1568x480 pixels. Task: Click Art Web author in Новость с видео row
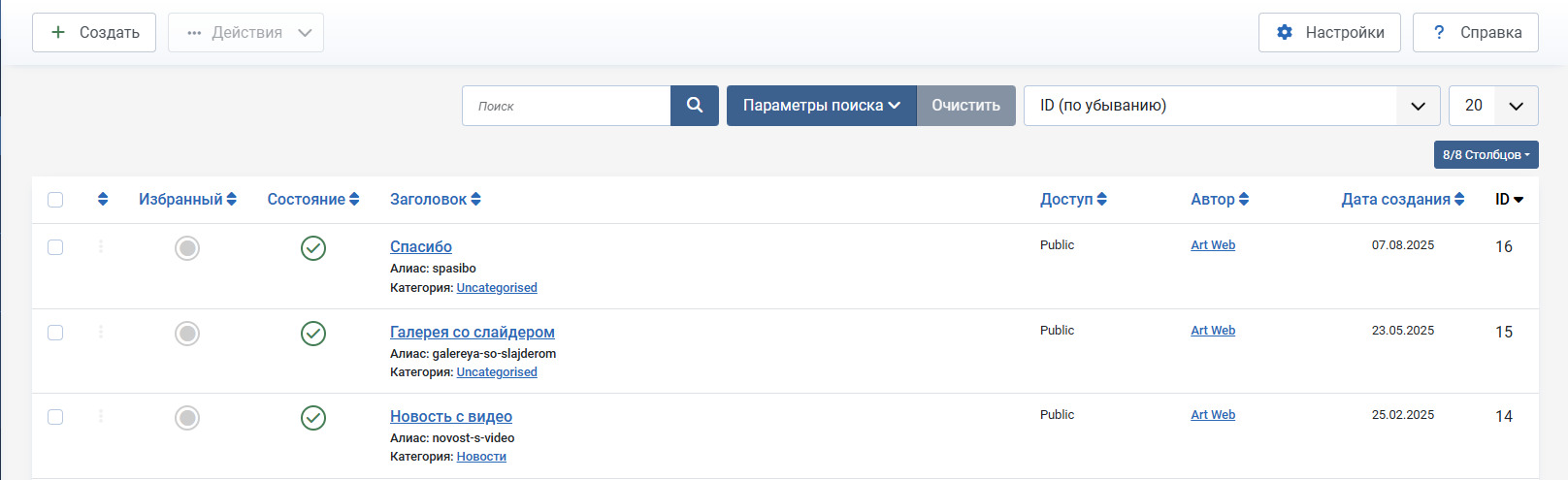1213,415
